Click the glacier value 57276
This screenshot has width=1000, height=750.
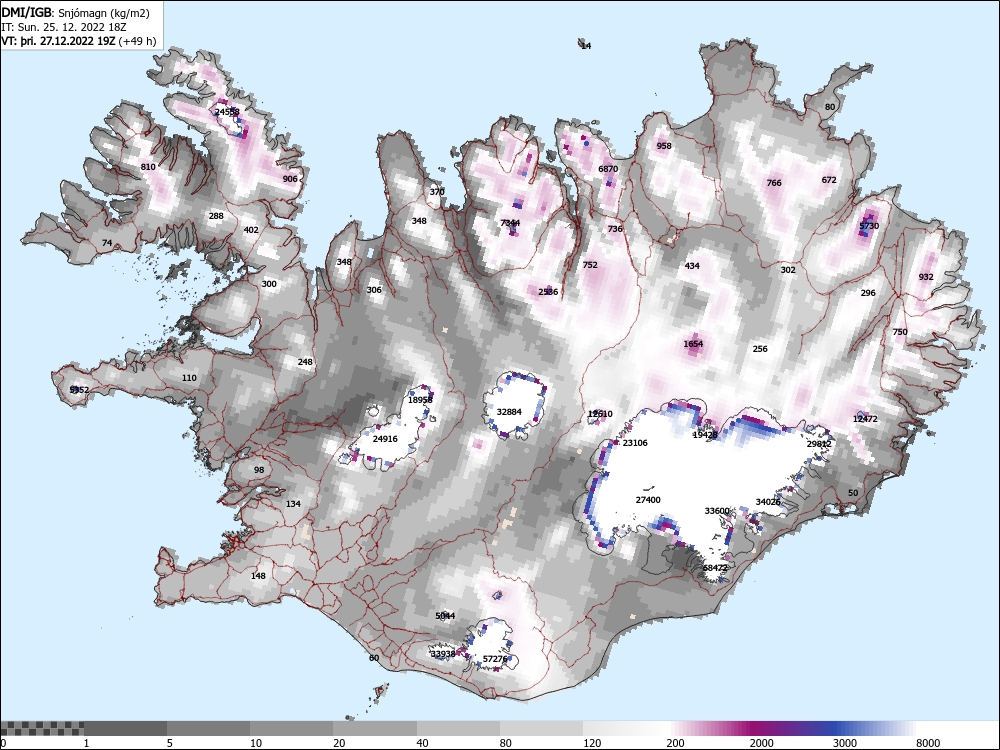tap(495, 659)
